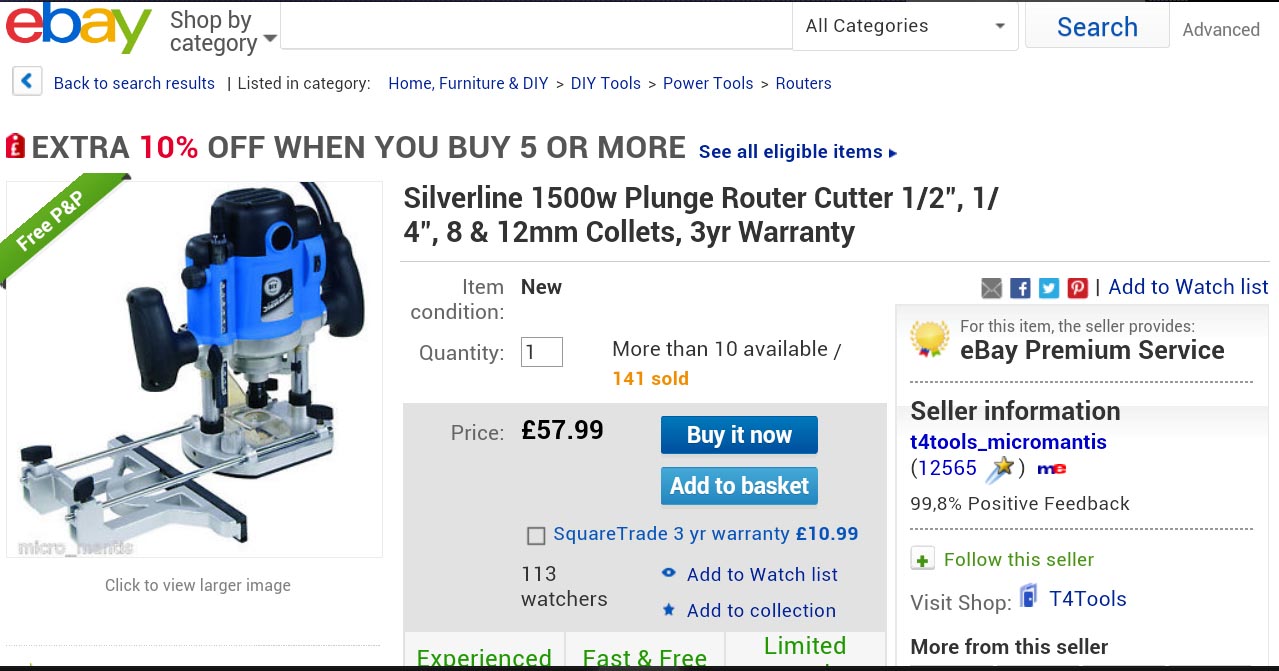The height and width of the screenshot is (671, 1279).
Task: Click the back arrow icon
Action: point(27,82)
